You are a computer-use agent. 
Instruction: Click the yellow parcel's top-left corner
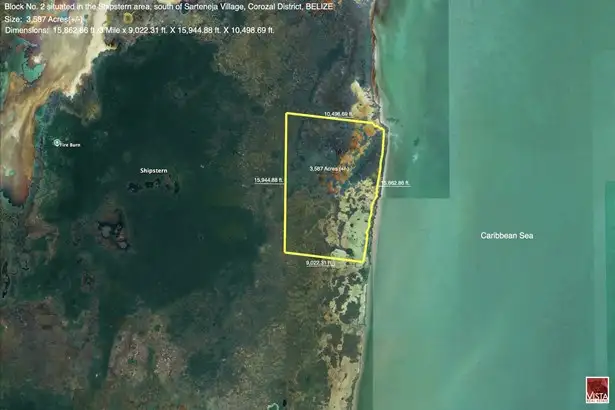click(286, 114)
